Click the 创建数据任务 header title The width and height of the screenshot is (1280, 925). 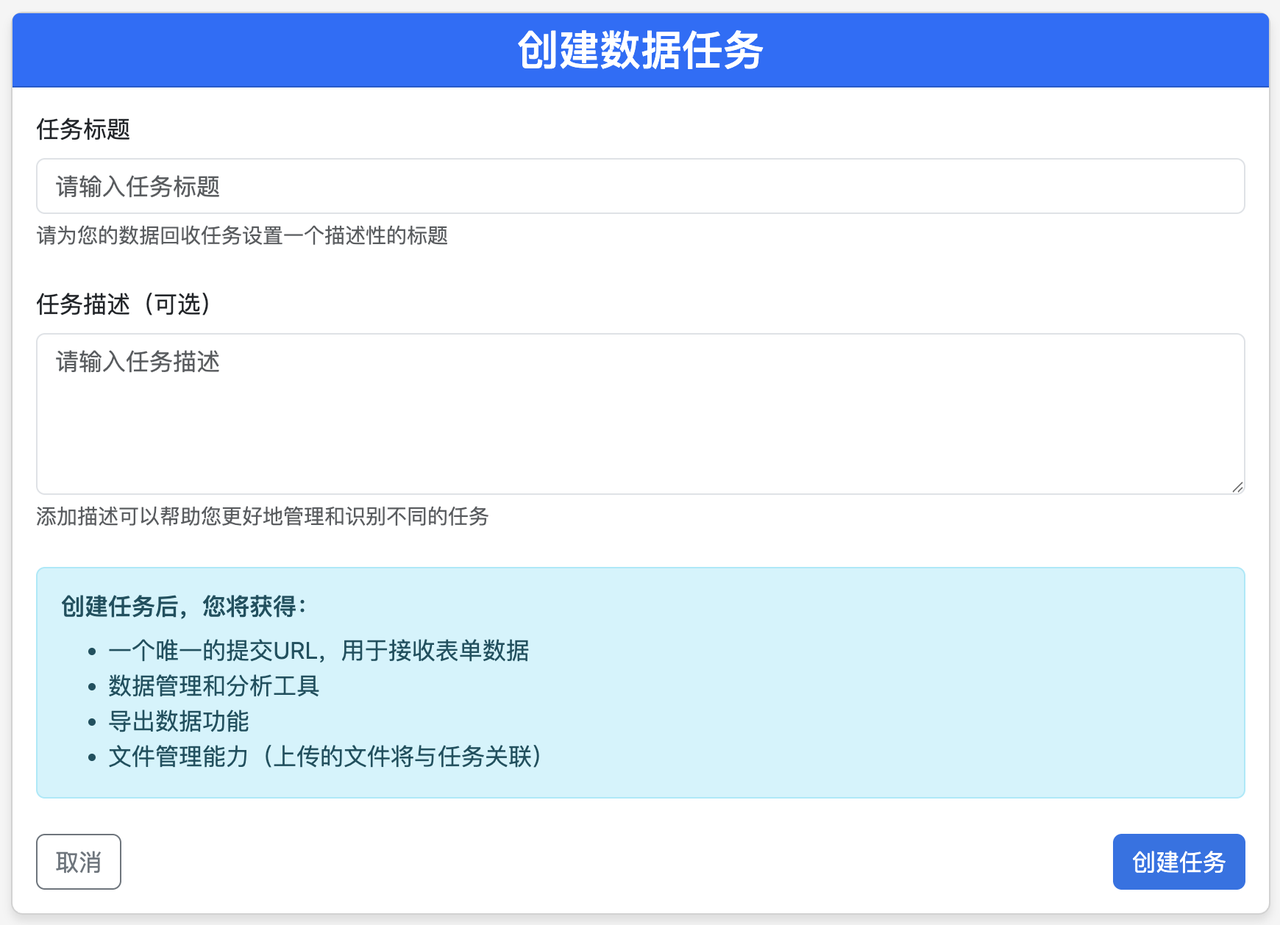pyautogui.click(x=640, y=50)
